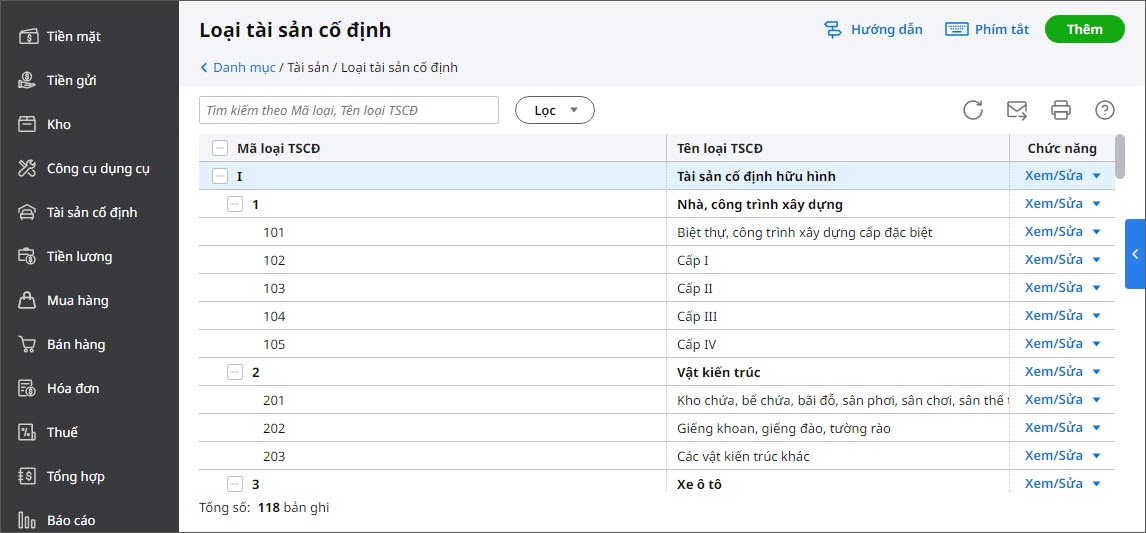Viewport: 1146px width, 533px height.
Task: Click the Mua hàng shopping bag icon
Action: (28, 300)
